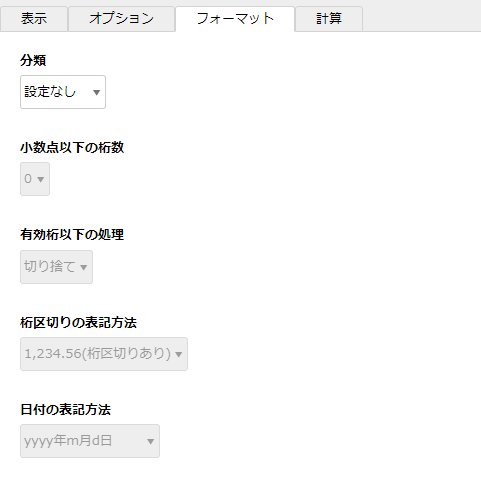Go to the 計算 tab

point(329,19)
